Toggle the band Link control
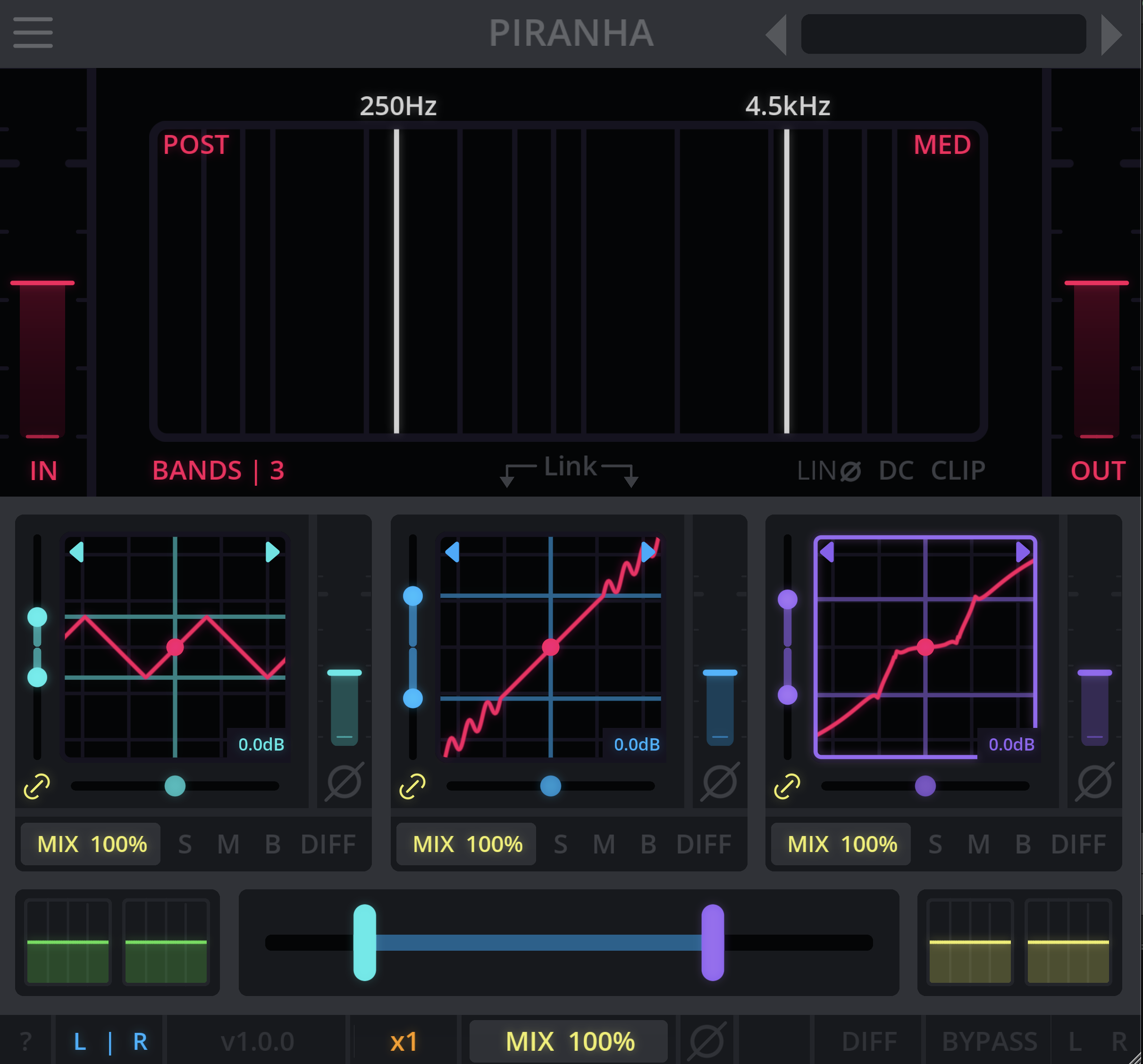The height and width of the screenshot is (1064, 1143). coord(569,469)
